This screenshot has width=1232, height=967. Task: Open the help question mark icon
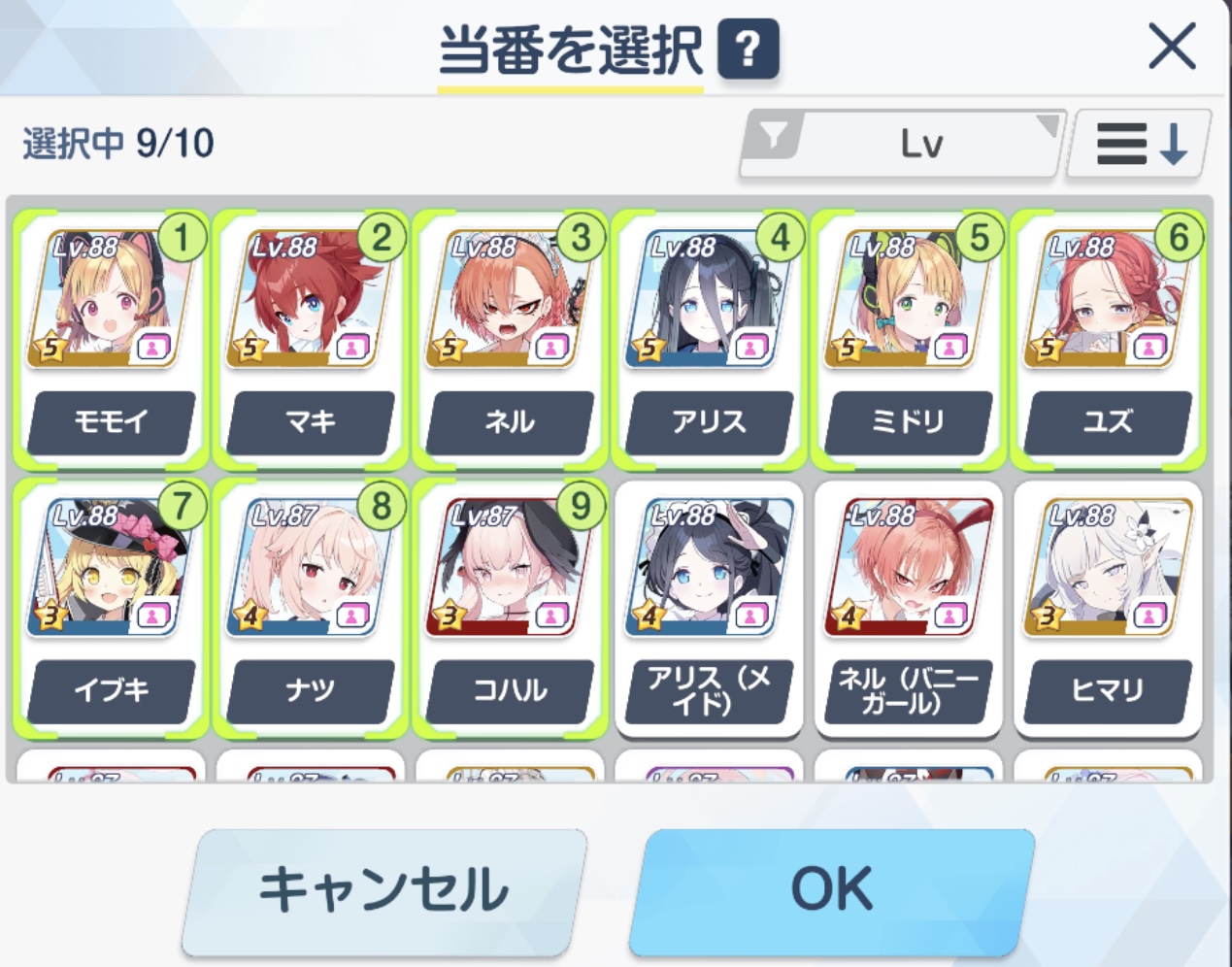(748, 49)
